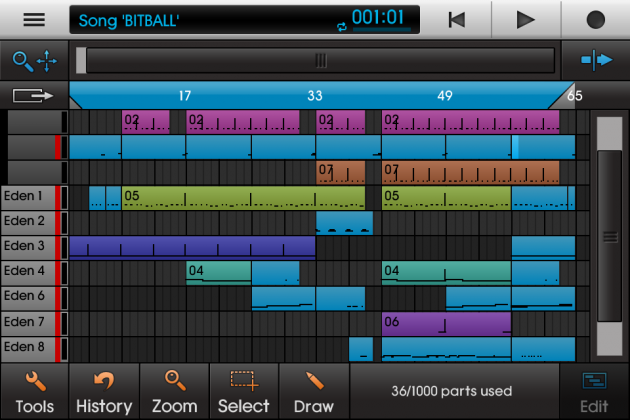Select the Eden 3 track header
This screenshot has height=420, width=630.
tap(28, 248)
